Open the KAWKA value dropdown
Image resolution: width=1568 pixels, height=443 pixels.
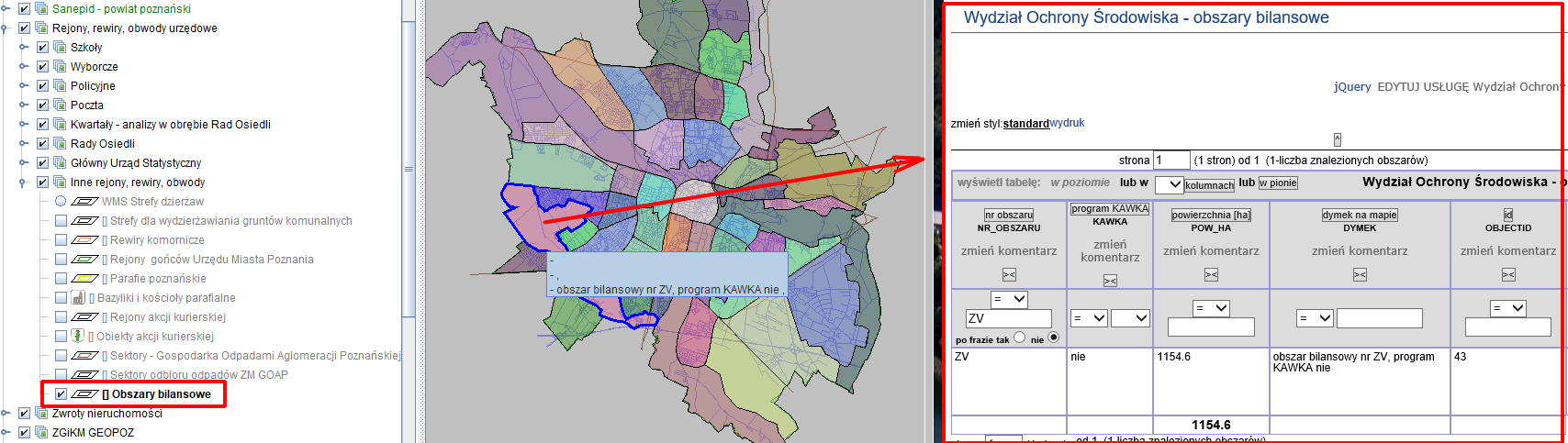tap(1130, 318)
